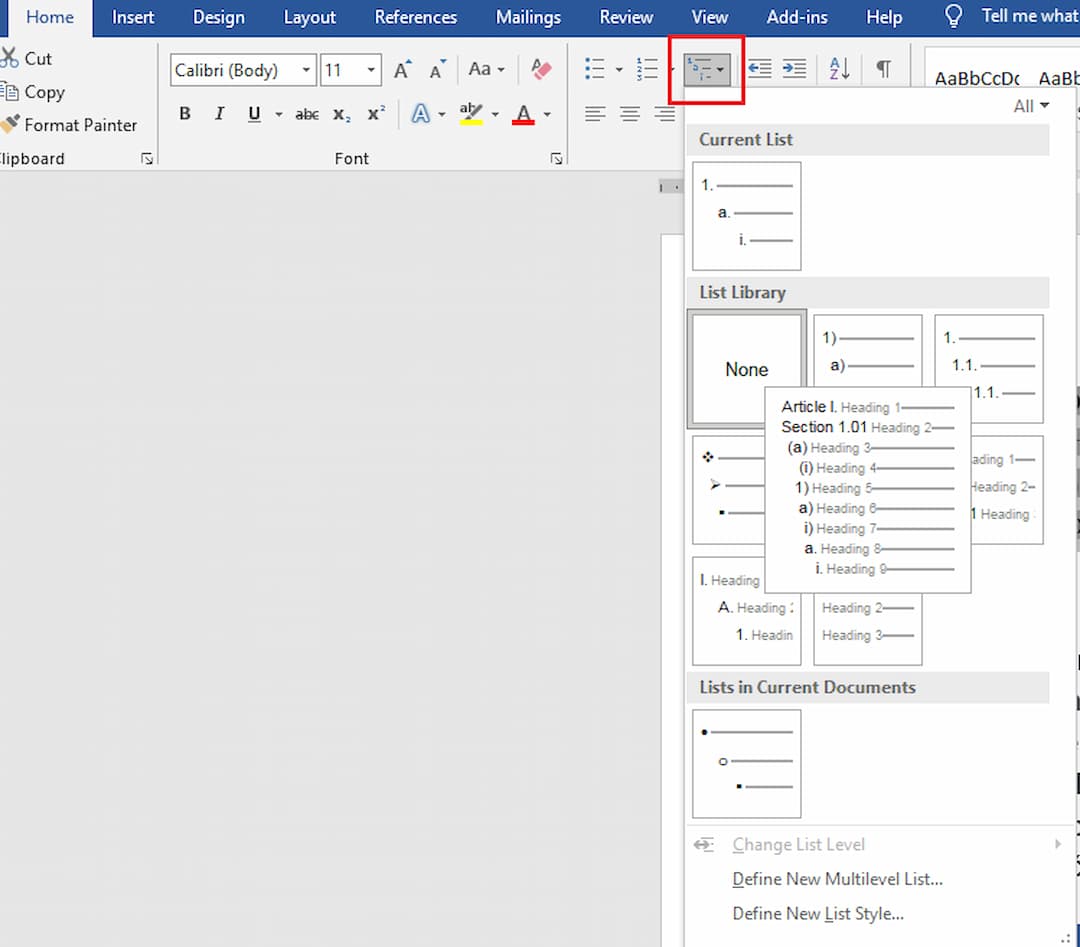Select None in List Library
1080x947 pixels.
coord(747,368)
